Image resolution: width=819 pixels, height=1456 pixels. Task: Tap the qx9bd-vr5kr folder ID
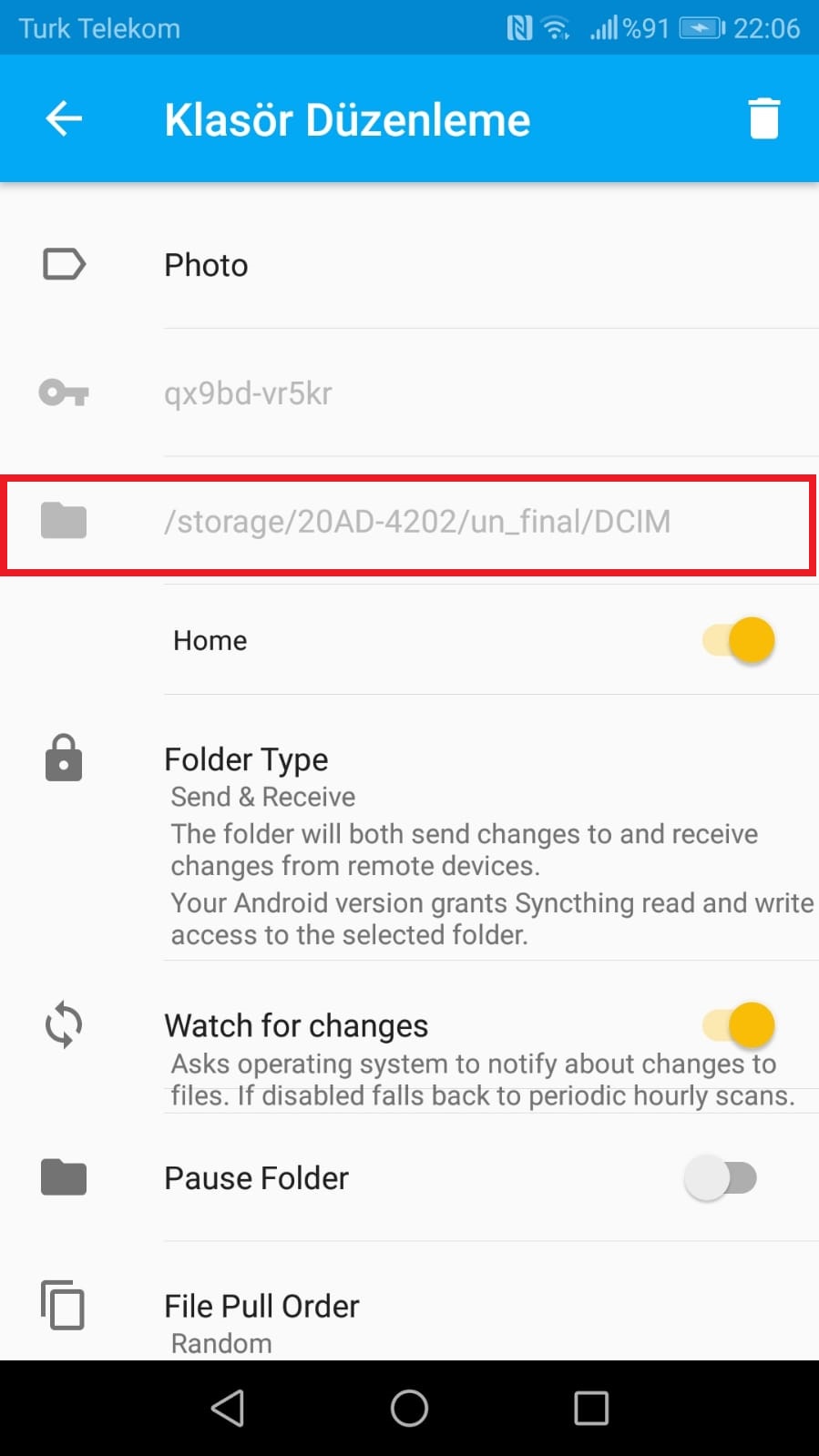point(248,393)
